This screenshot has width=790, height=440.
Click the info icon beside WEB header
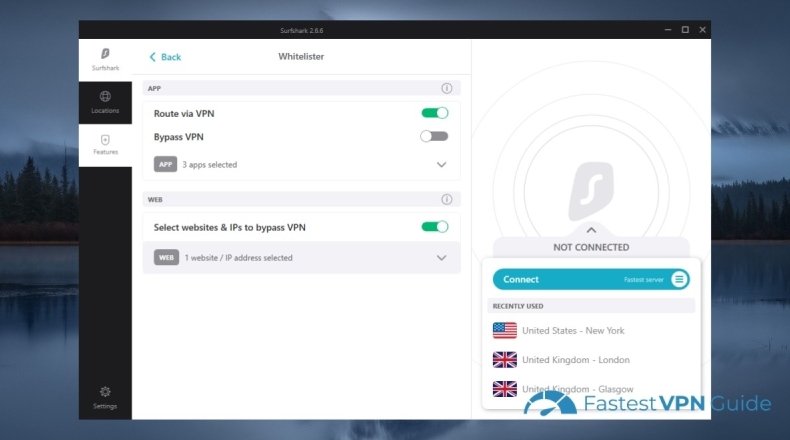(447, 199)
